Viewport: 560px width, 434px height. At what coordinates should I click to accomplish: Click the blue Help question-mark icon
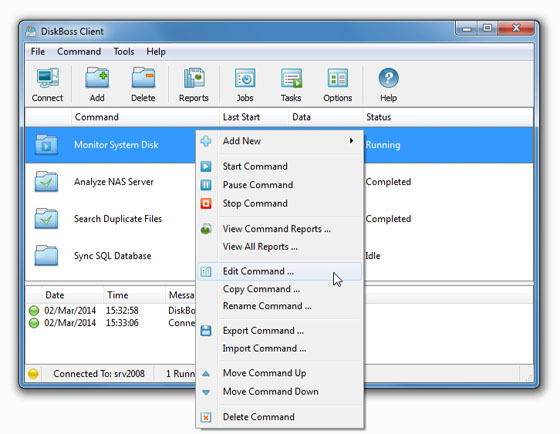coord(389,78)
